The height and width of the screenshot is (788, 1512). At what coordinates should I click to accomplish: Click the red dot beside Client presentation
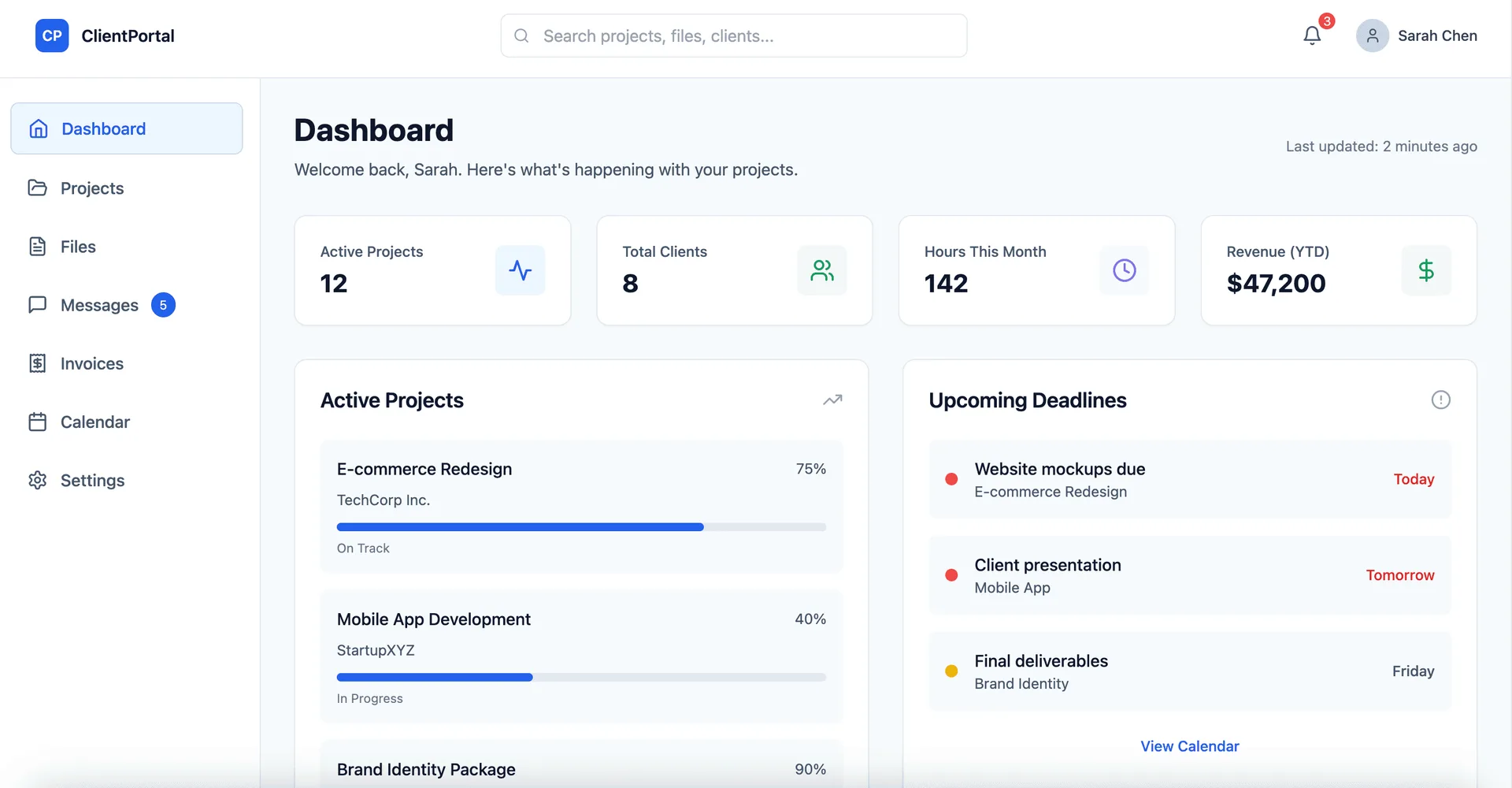coord(951,575)
